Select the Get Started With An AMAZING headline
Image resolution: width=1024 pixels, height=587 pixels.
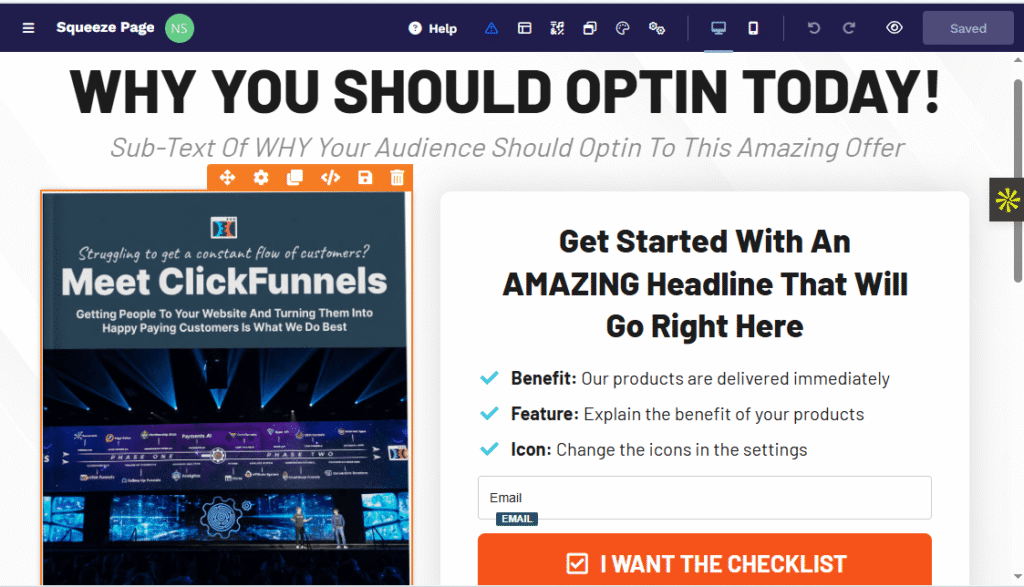(x=705, y=284)
